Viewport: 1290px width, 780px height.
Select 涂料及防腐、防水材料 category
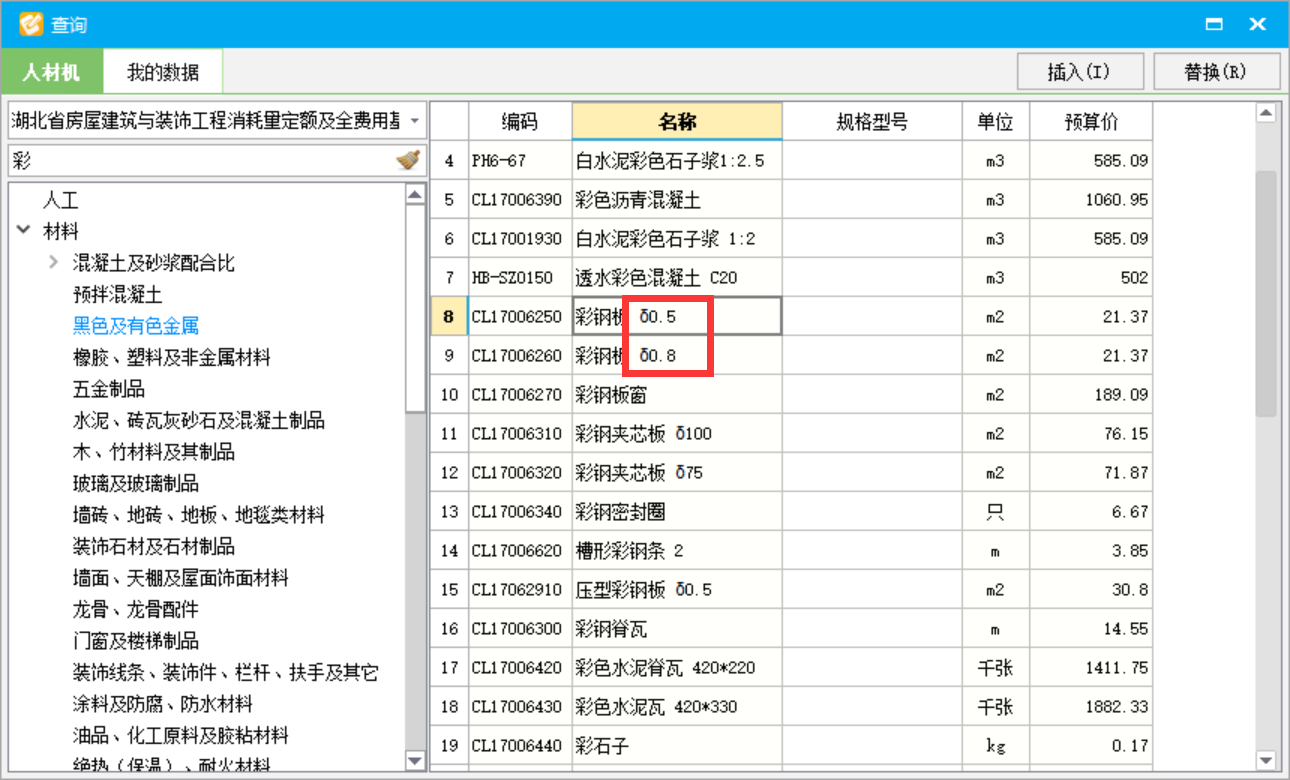click(x=163, y=704)
